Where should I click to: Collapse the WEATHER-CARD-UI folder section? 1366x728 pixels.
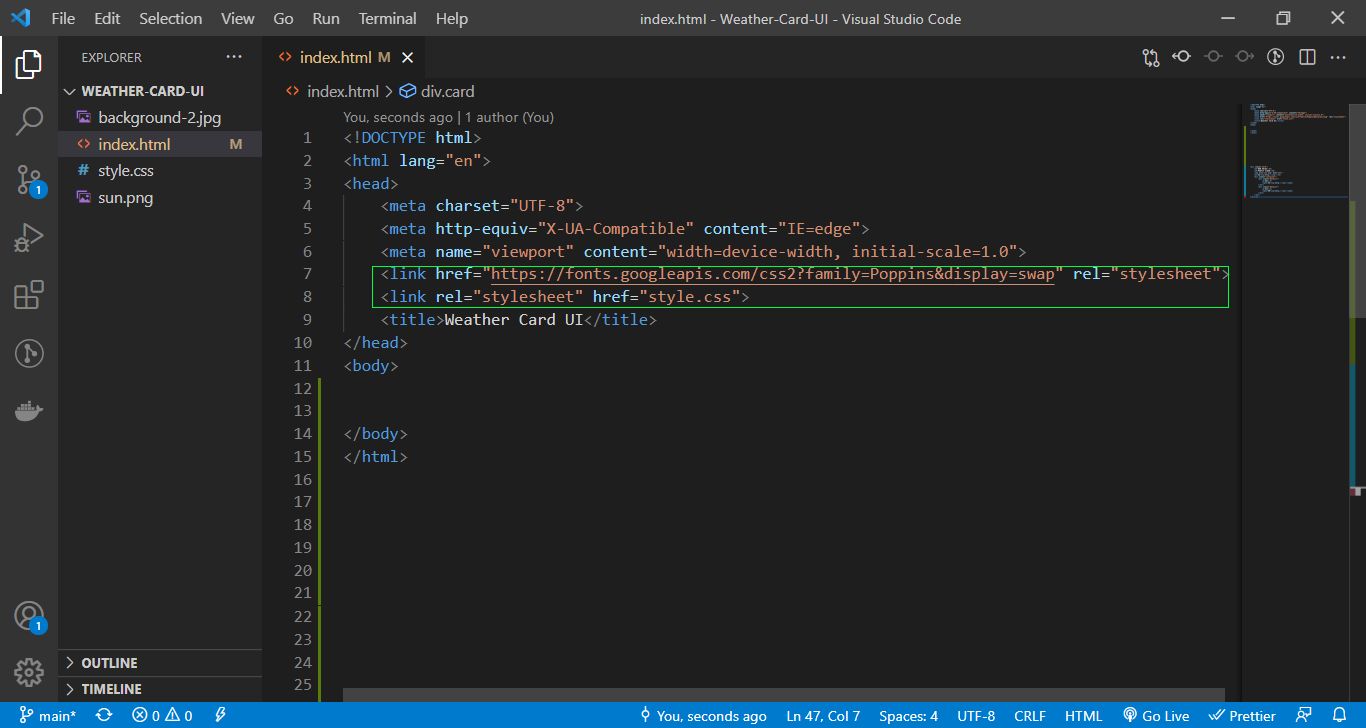coord(160,90)
